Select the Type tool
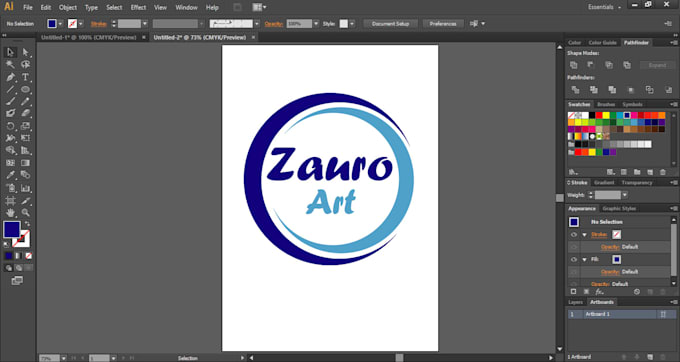 (x=26, y=77)
